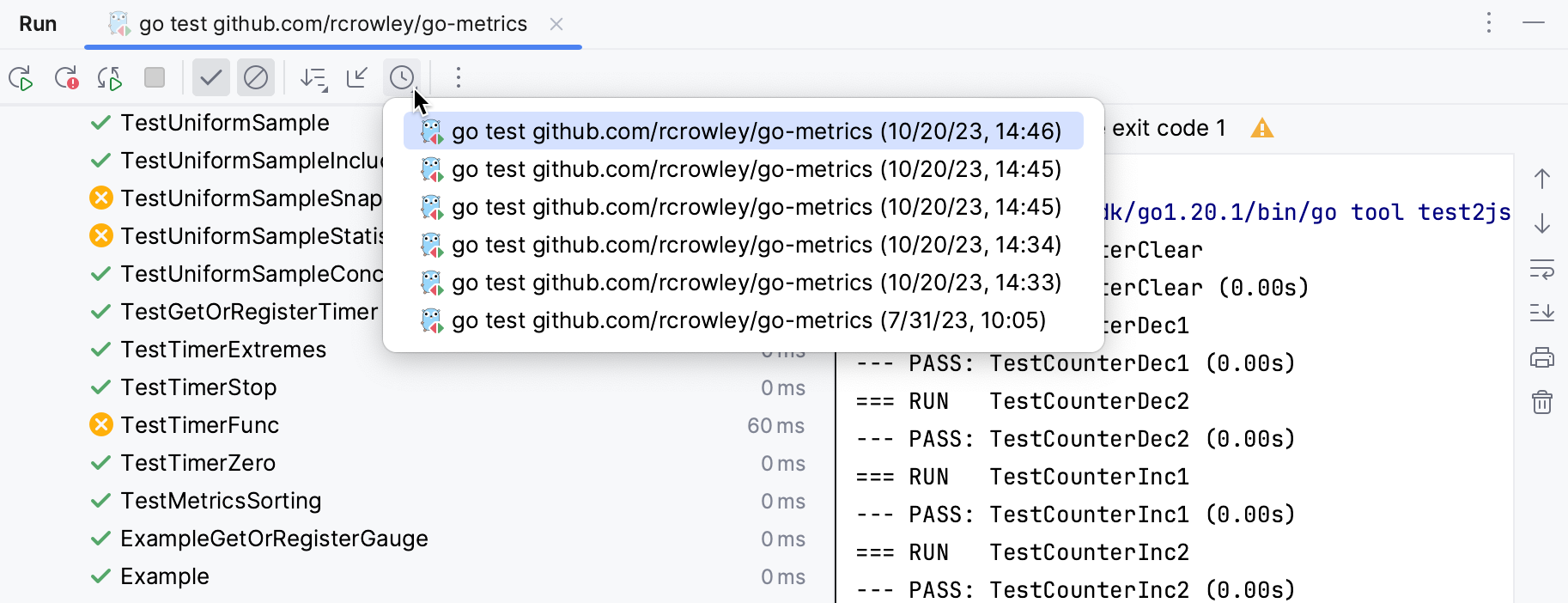The image size is (1568, 603).
Task: Close the go test run tab
Action: click(x=556, y=24)
